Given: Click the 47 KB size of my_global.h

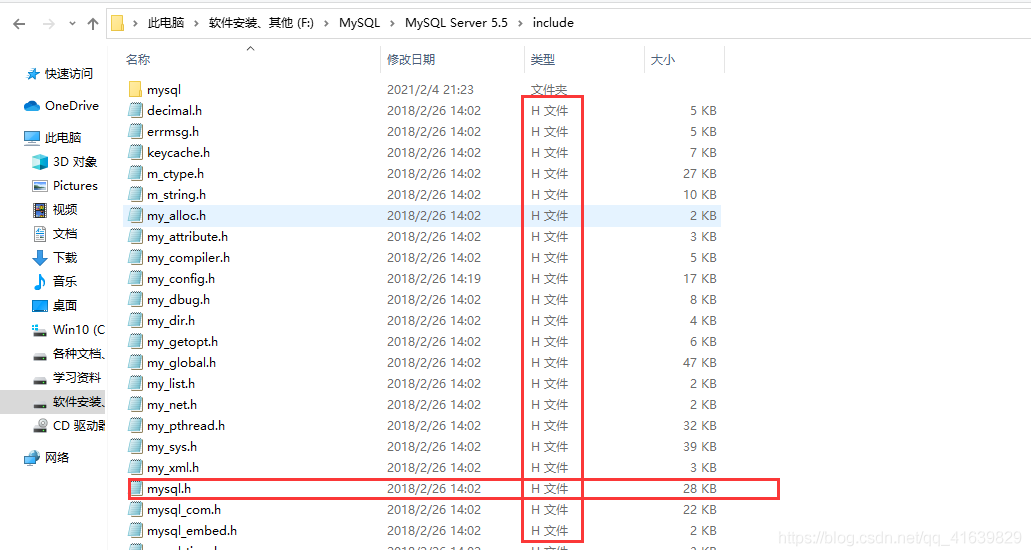Looking at the screenshot, I should point(700,363).
